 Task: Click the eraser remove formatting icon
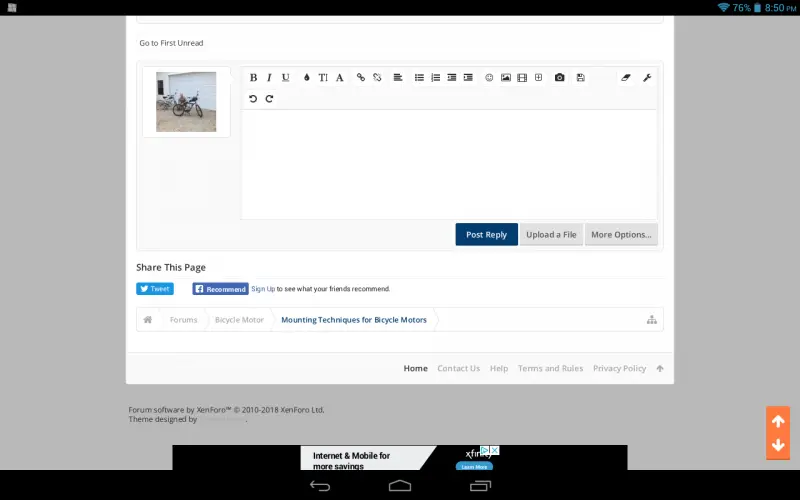pyautogui.click(x=626, y=78)
